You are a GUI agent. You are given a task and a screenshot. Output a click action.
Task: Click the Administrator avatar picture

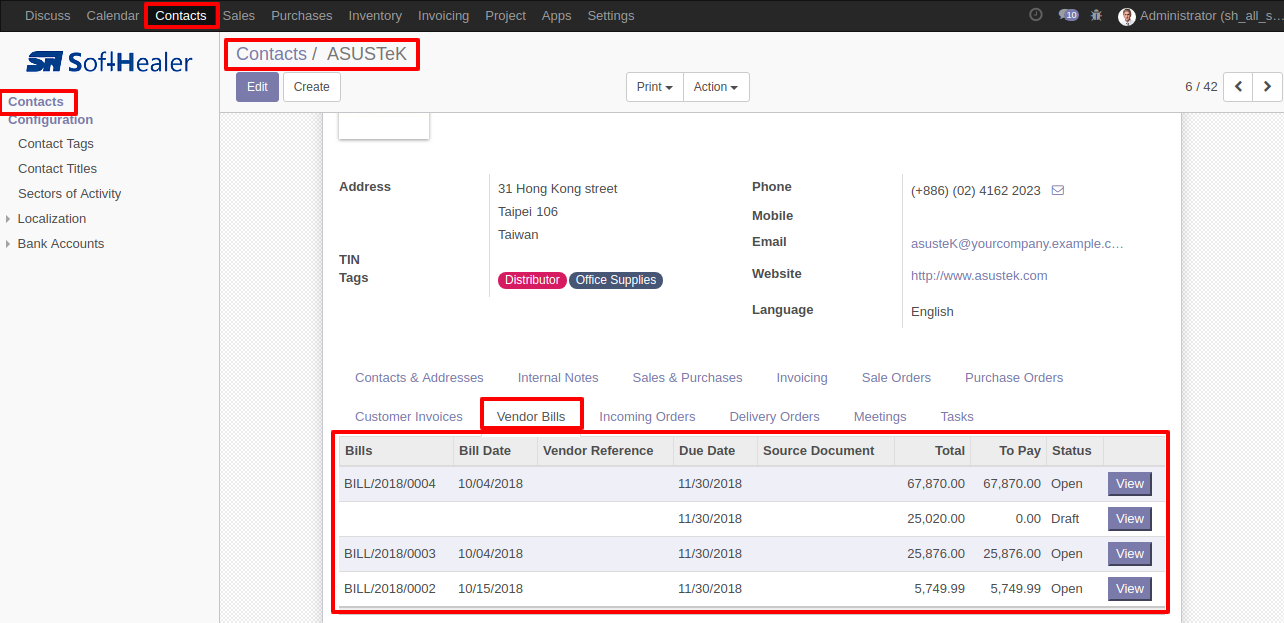[1127, 16]
